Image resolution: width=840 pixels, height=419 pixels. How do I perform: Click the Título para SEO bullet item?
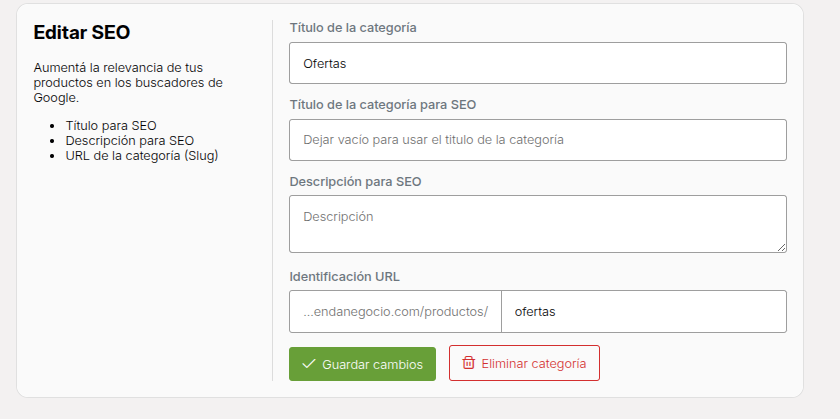111,126
